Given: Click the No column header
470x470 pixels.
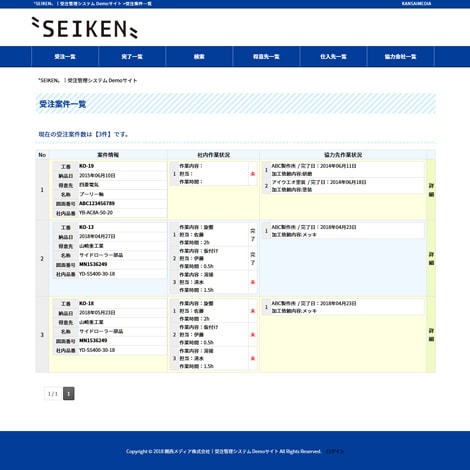Looking at the screenshot, I should pos(42,155).
